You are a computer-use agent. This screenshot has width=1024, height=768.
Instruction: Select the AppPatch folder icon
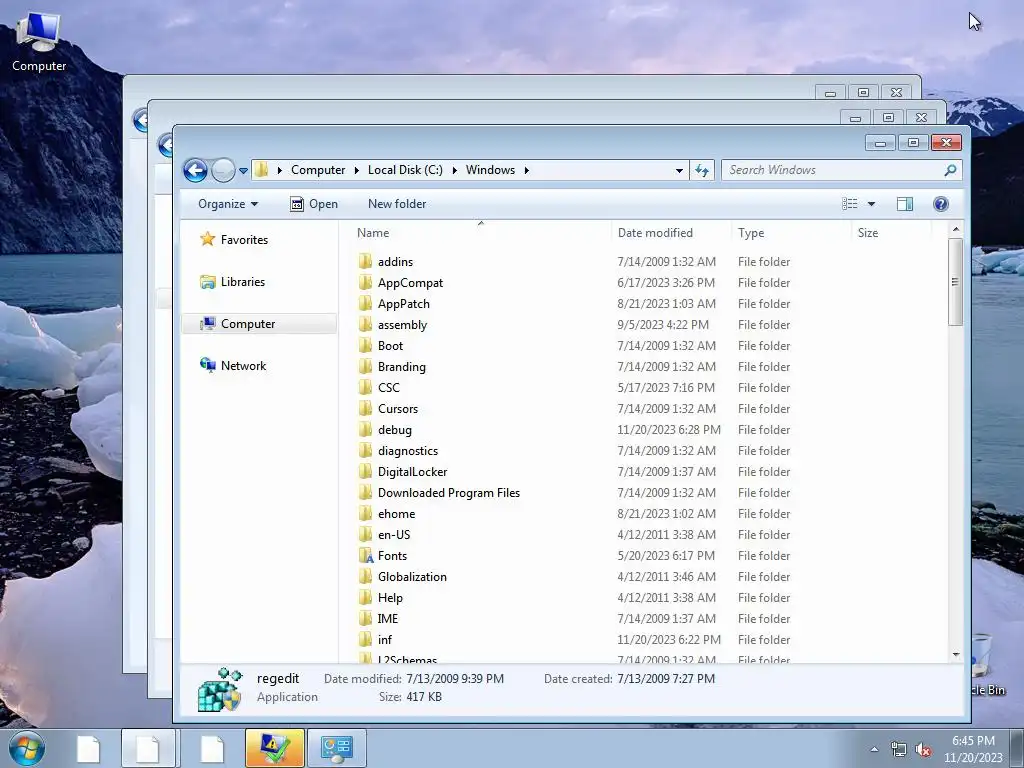(x=366, y=304)
